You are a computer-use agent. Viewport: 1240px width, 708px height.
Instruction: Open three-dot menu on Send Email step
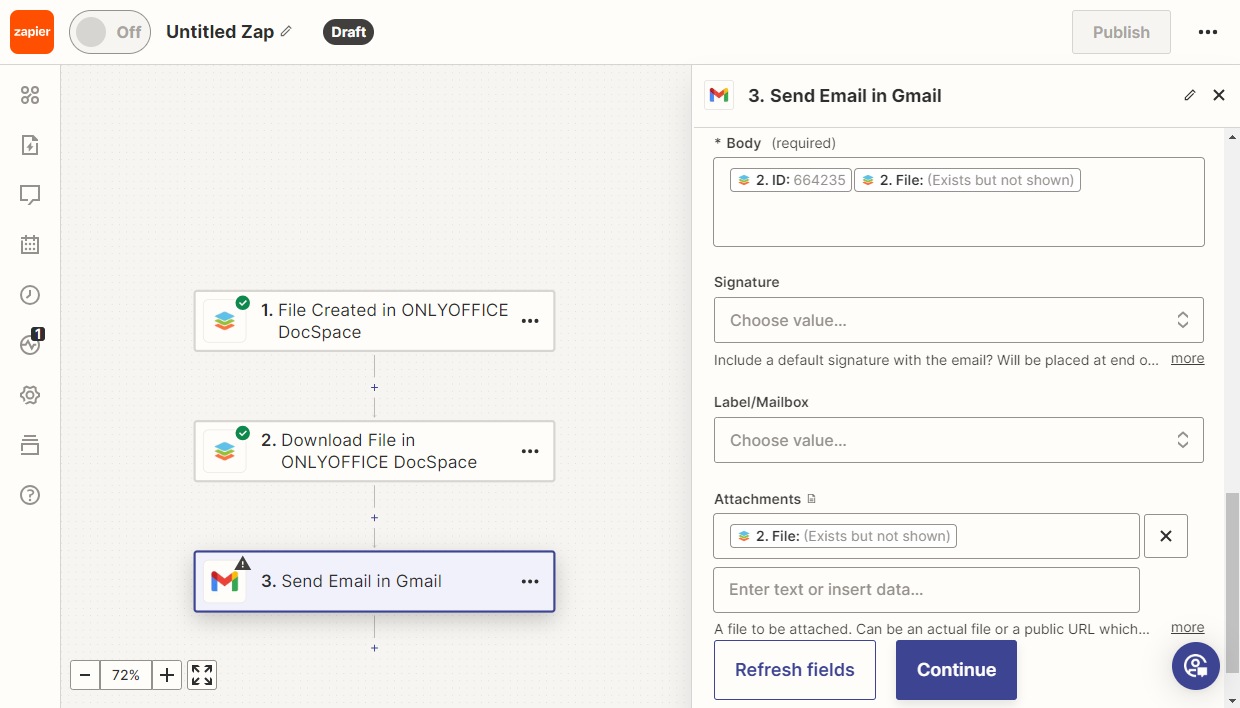click(530, 582)
